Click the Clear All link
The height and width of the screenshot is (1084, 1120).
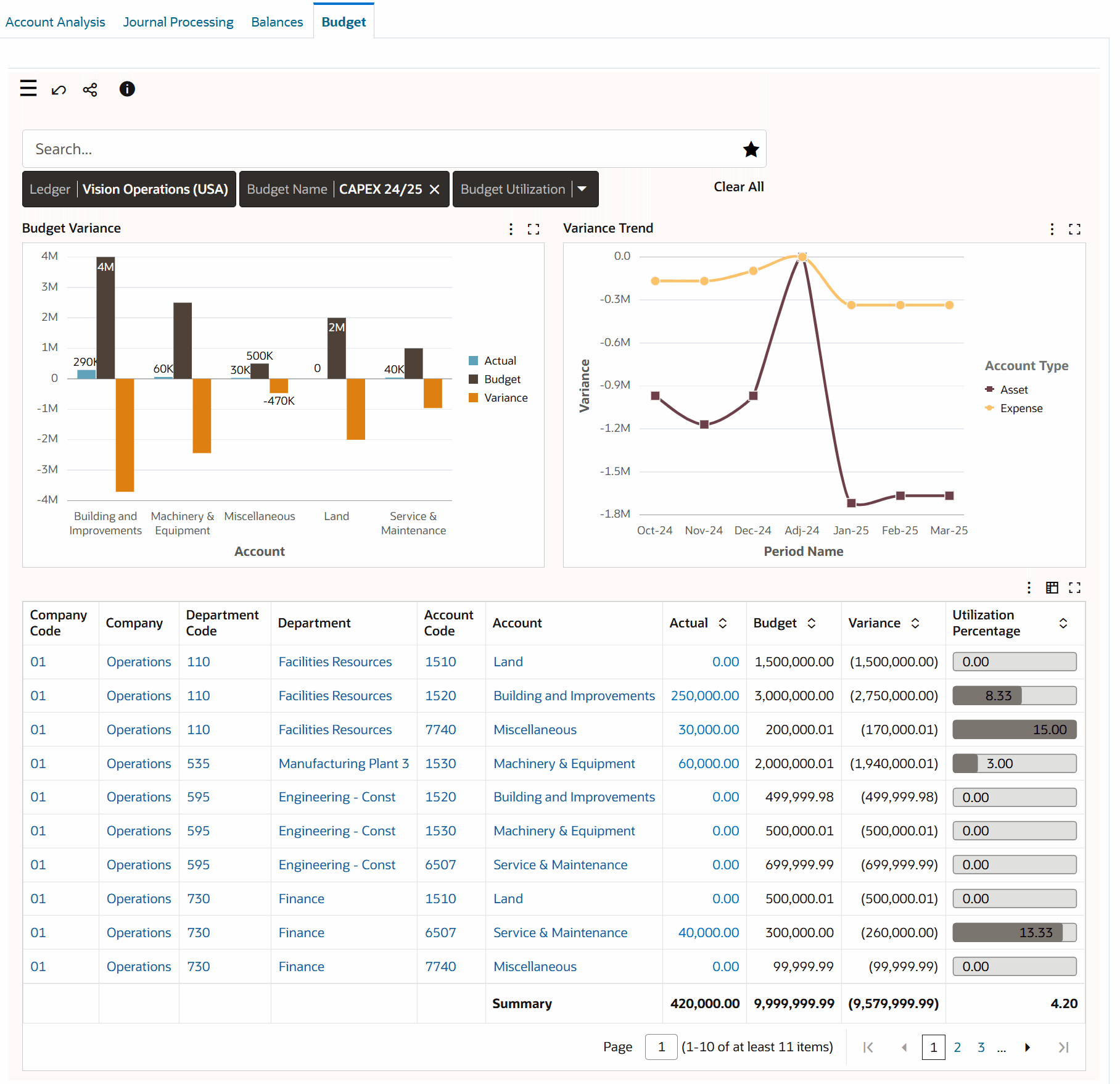point(739,187)
